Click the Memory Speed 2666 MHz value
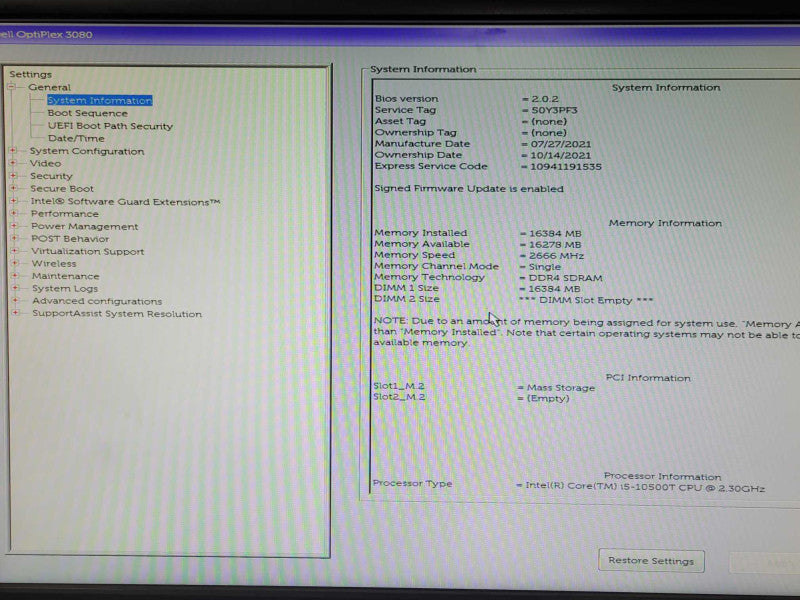This screenshot has height=600, width=800. [556, 256]
